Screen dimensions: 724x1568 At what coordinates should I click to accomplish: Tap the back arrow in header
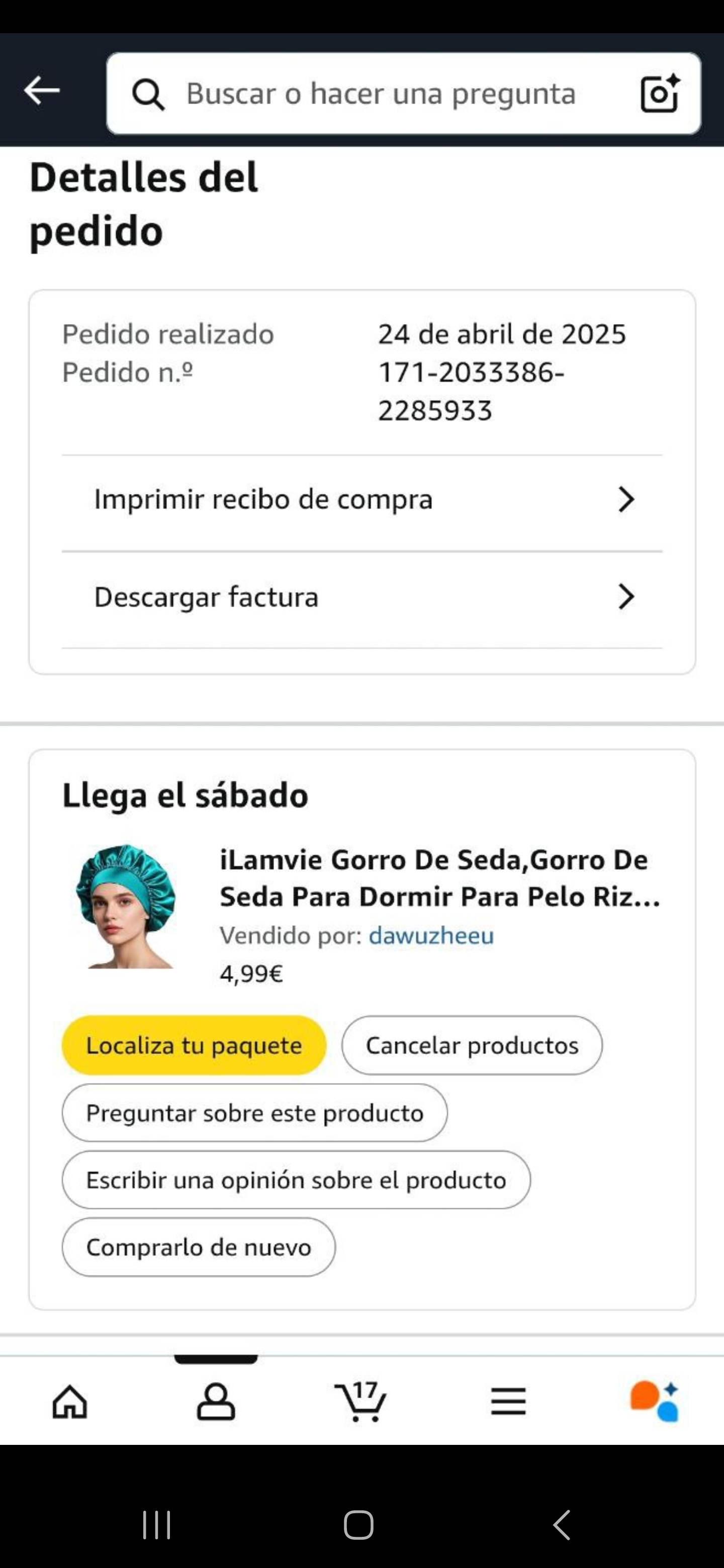coord(41,90)
